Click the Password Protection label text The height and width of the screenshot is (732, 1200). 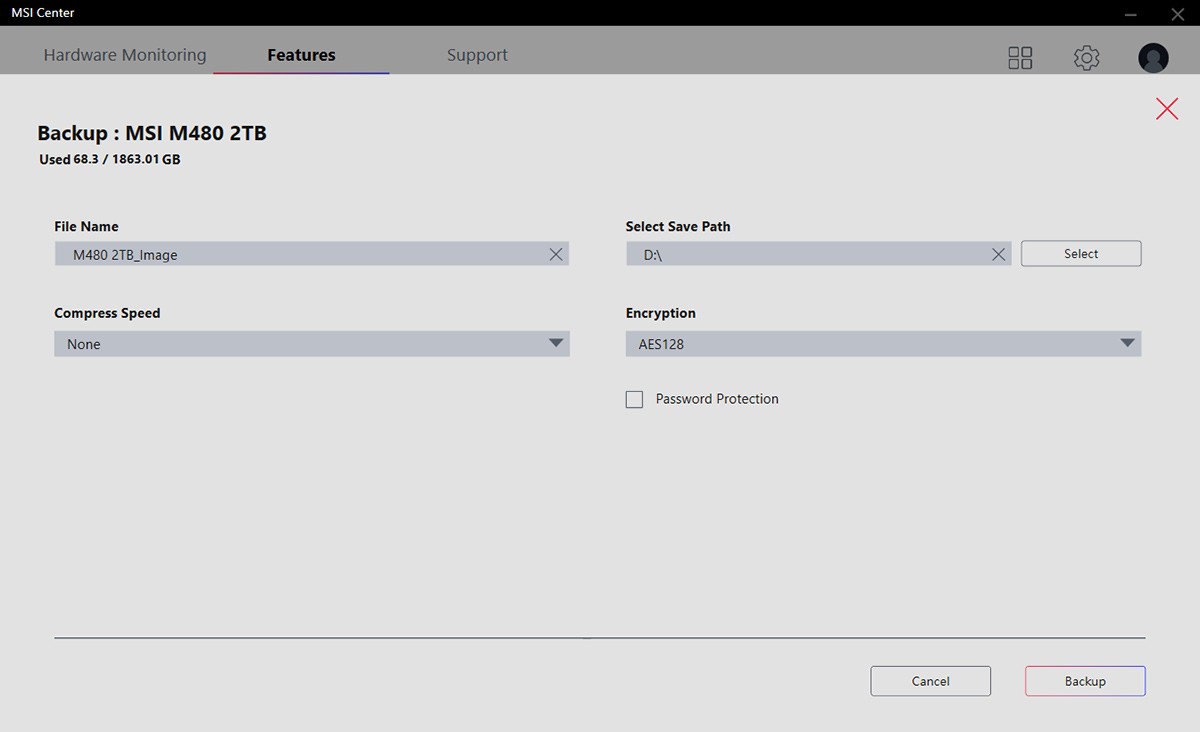(717, 399)
